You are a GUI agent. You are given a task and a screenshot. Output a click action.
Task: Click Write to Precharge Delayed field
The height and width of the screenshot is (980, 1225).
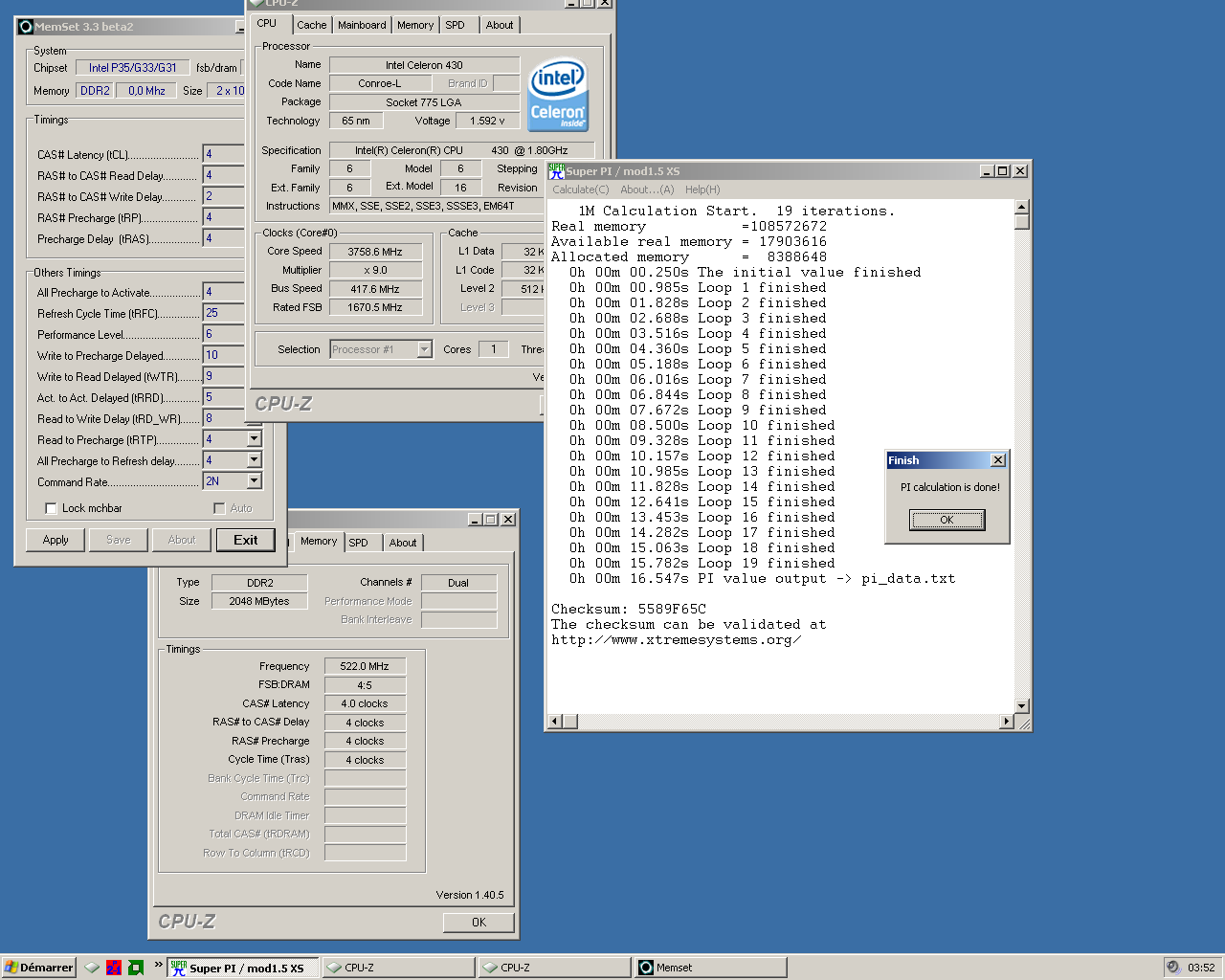(x=224, y=355)
